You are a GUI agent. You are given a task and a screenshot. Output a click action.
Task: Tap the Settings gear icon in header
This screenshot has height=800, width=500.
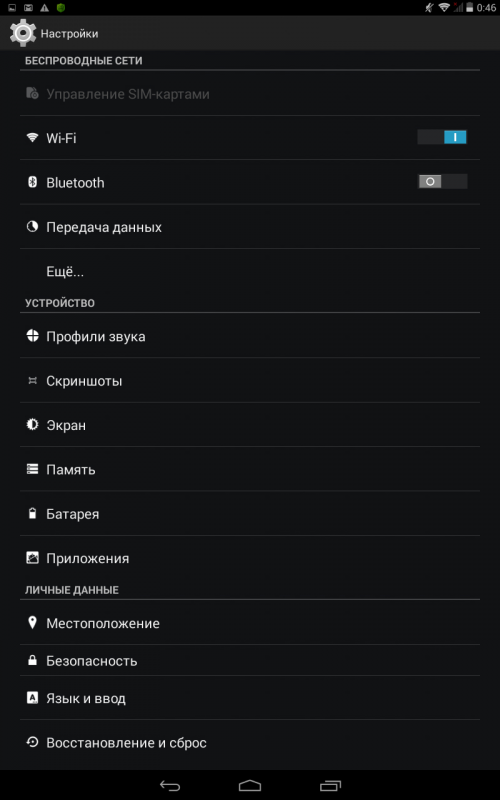click(23, 33)
